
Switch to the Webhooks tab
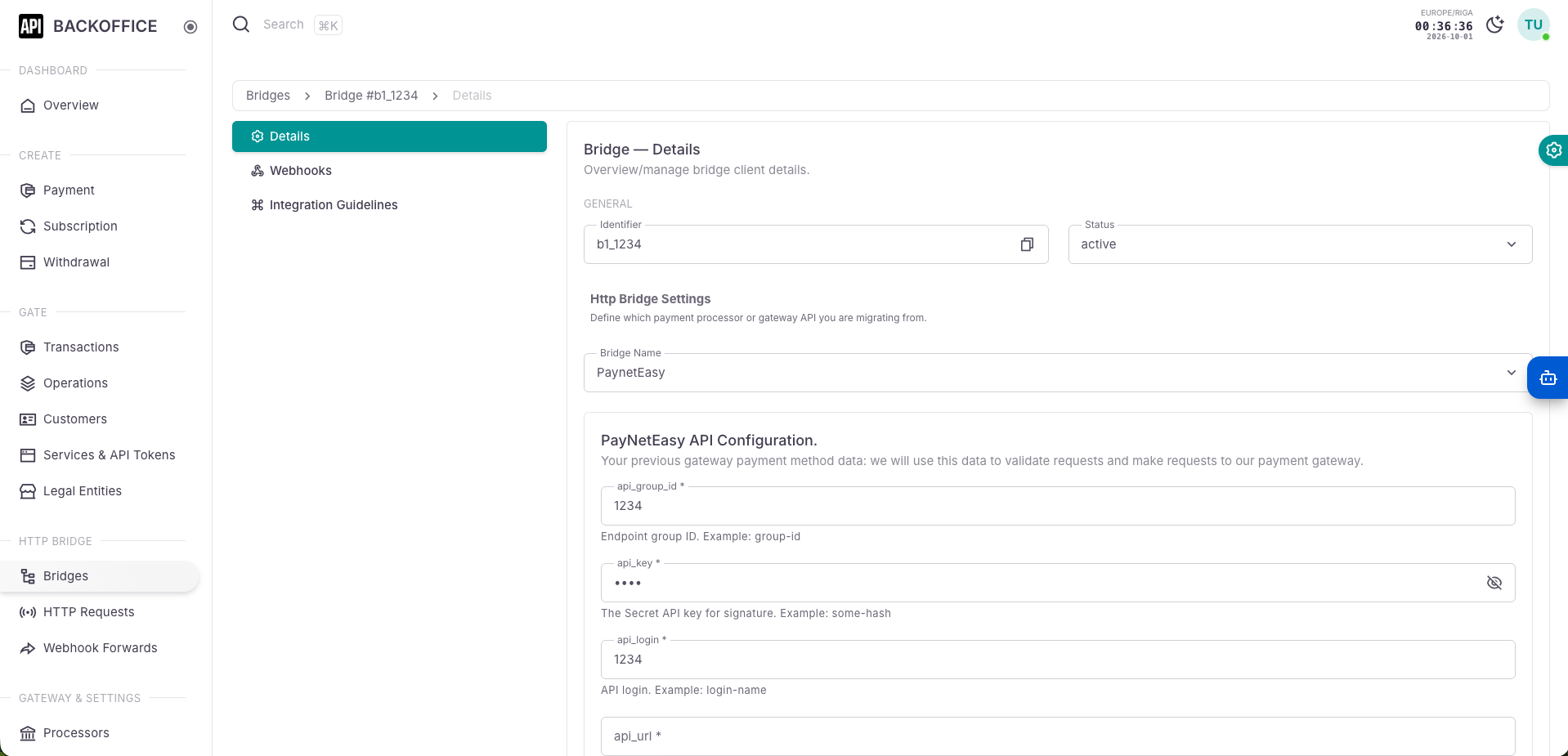click(389, 171)
